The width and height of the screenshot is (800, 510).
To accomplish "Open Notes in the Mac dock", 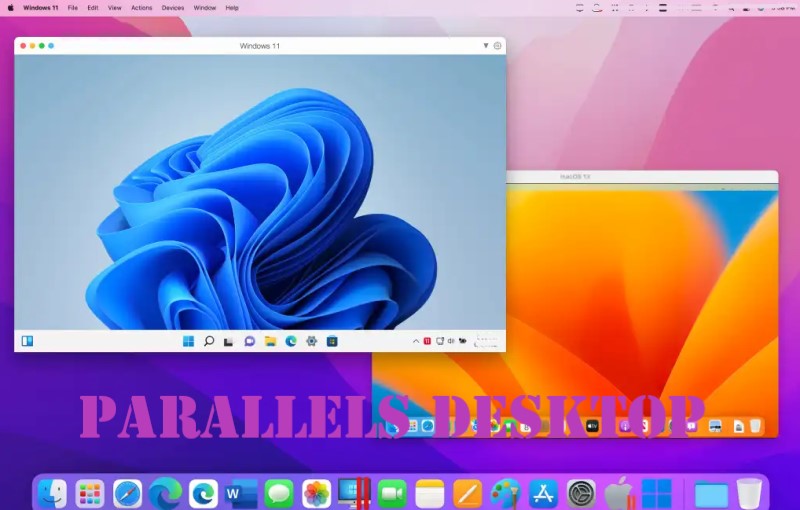I will click(x=430, y=494).
